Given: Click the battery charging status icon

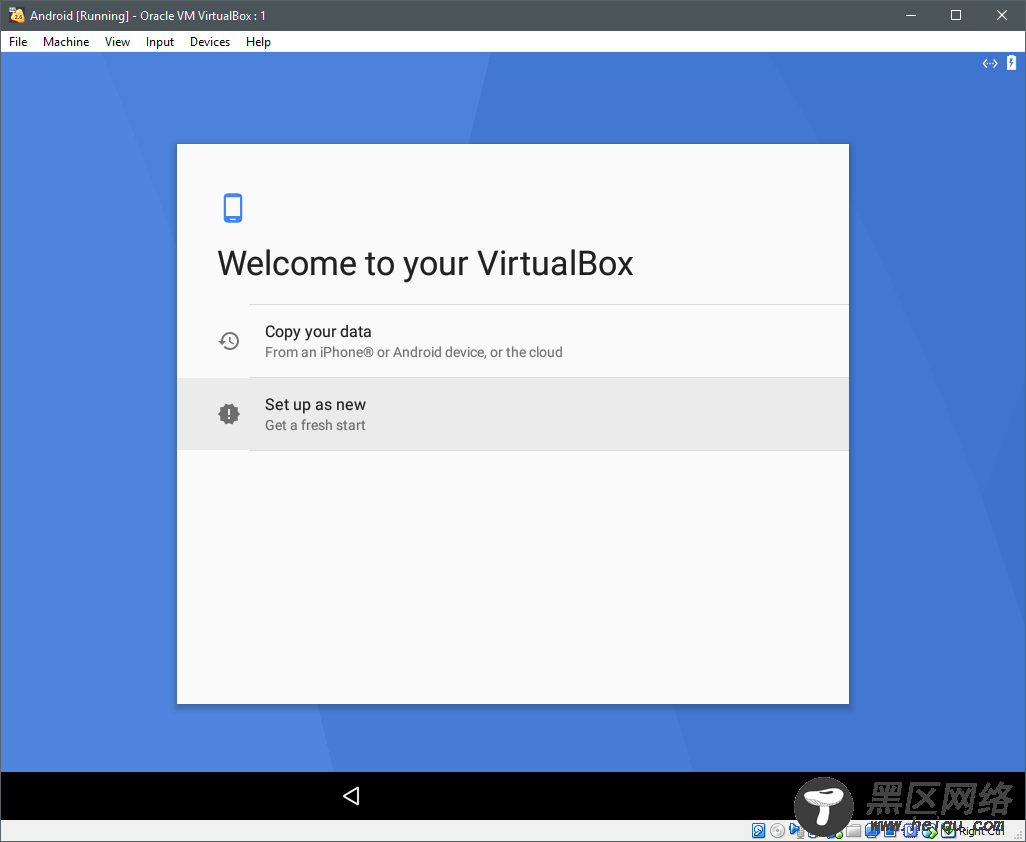Looking at the screenshot, I should pos(1012,63).
